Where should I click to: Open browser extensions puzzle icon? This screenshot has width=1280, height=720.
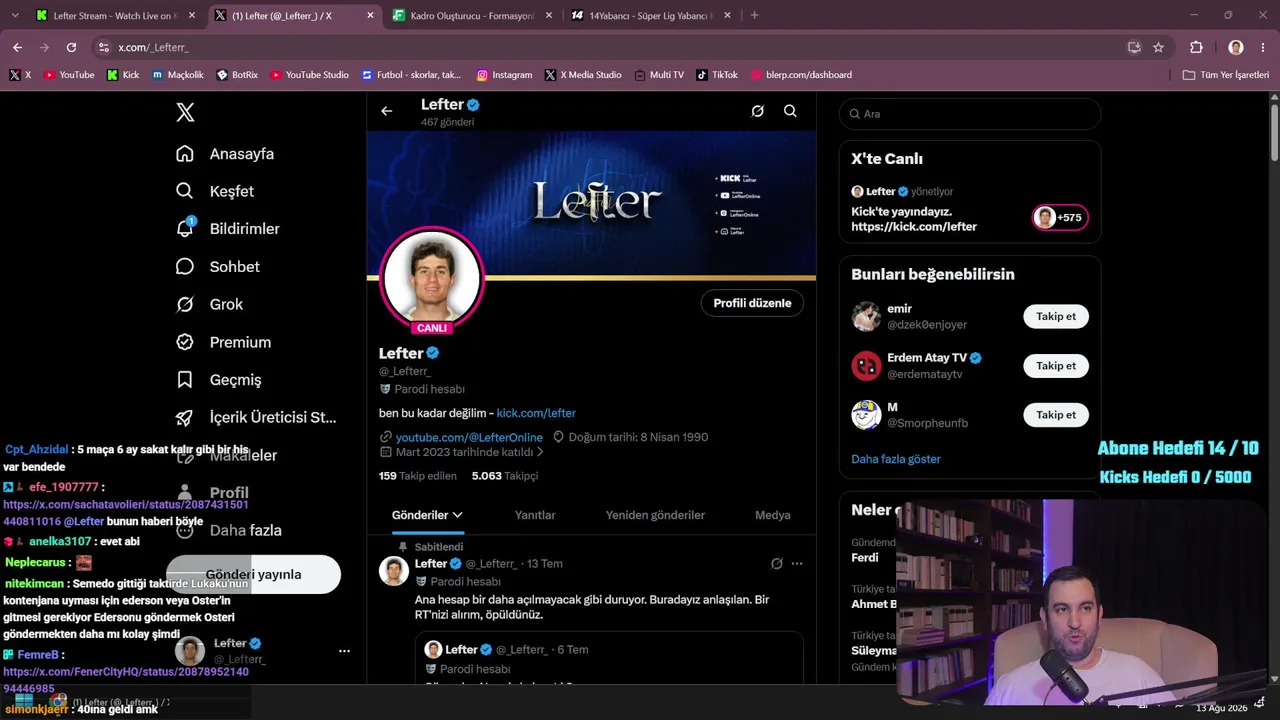point(1196,47)
